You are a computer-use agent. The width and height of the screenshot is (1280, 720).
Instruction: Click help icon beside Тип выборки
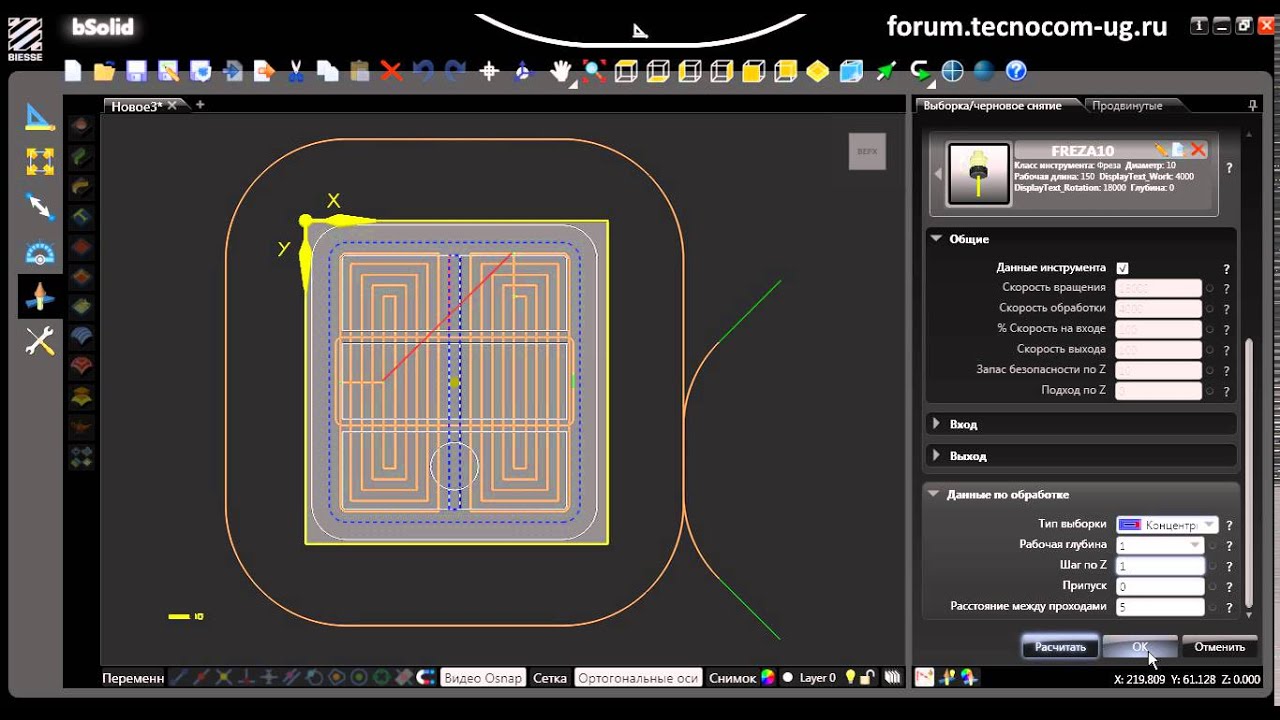click(x=1229, y=525)
